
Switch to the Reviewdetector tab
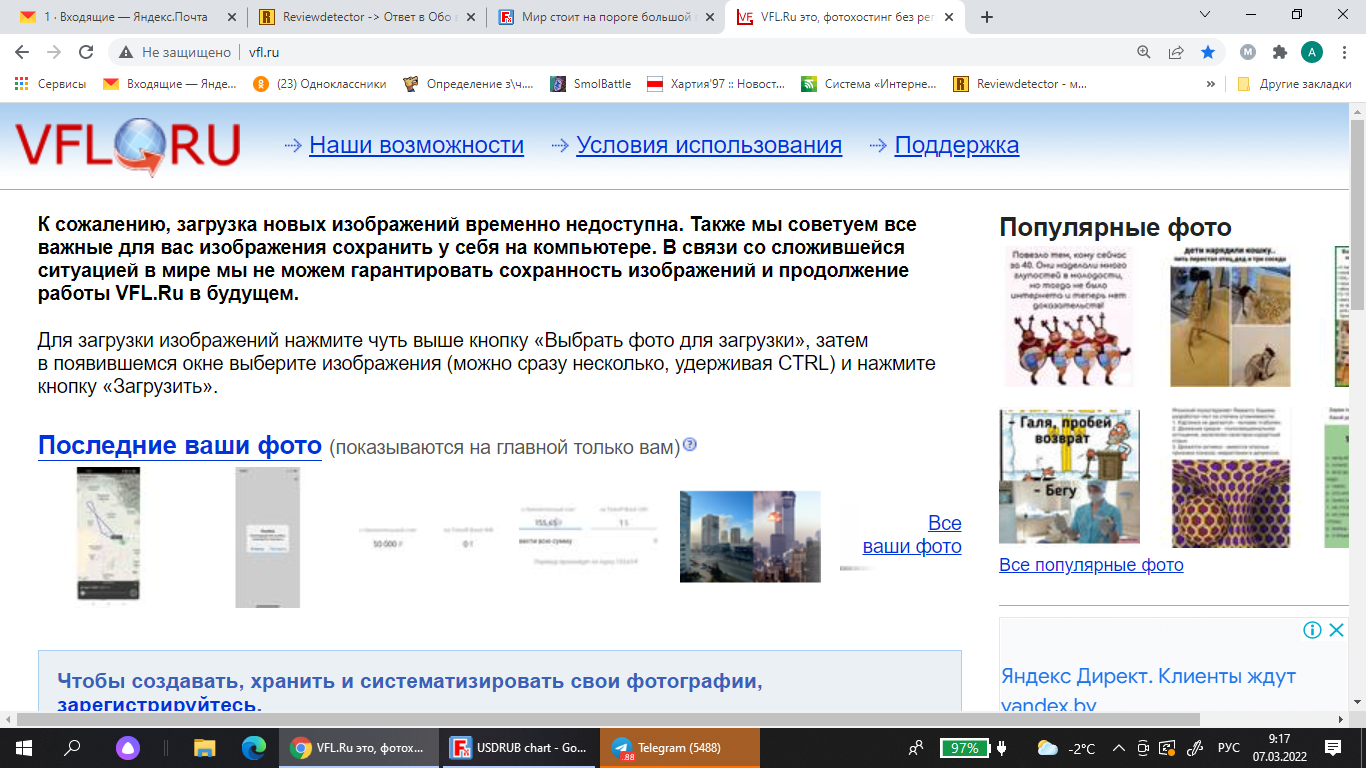pos(366,17)
